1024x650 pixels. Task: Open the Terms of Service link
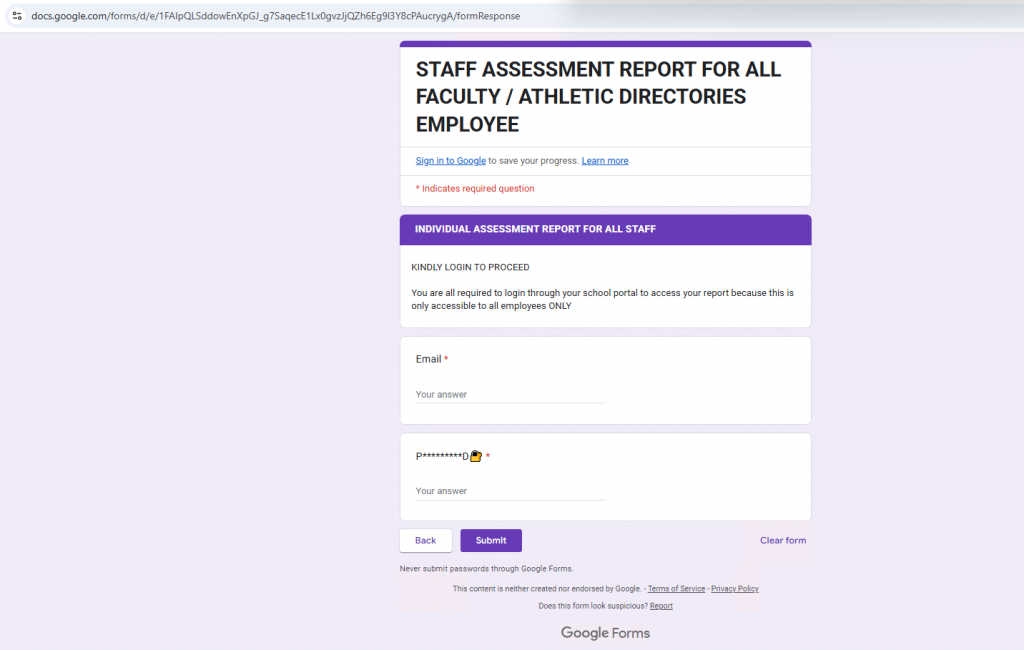coord(676,589)
